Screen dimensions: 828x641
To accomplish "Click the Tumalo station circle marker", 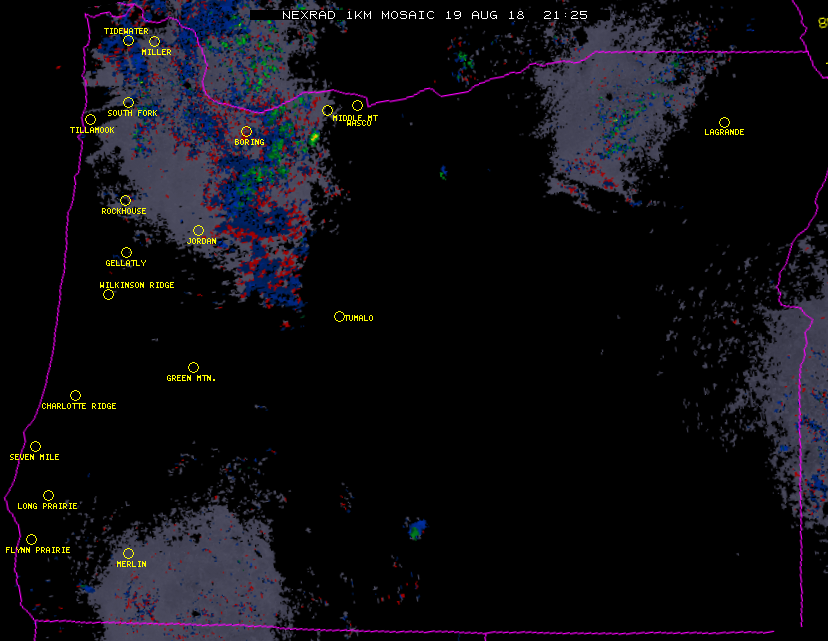I will (x=339, y=317).
